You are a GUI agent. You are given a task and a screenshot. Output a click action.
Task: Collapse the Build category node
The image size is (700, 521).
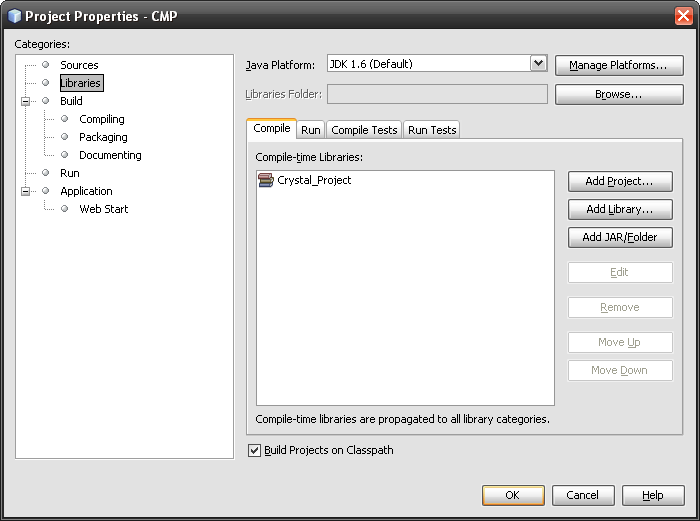[26, 101]
